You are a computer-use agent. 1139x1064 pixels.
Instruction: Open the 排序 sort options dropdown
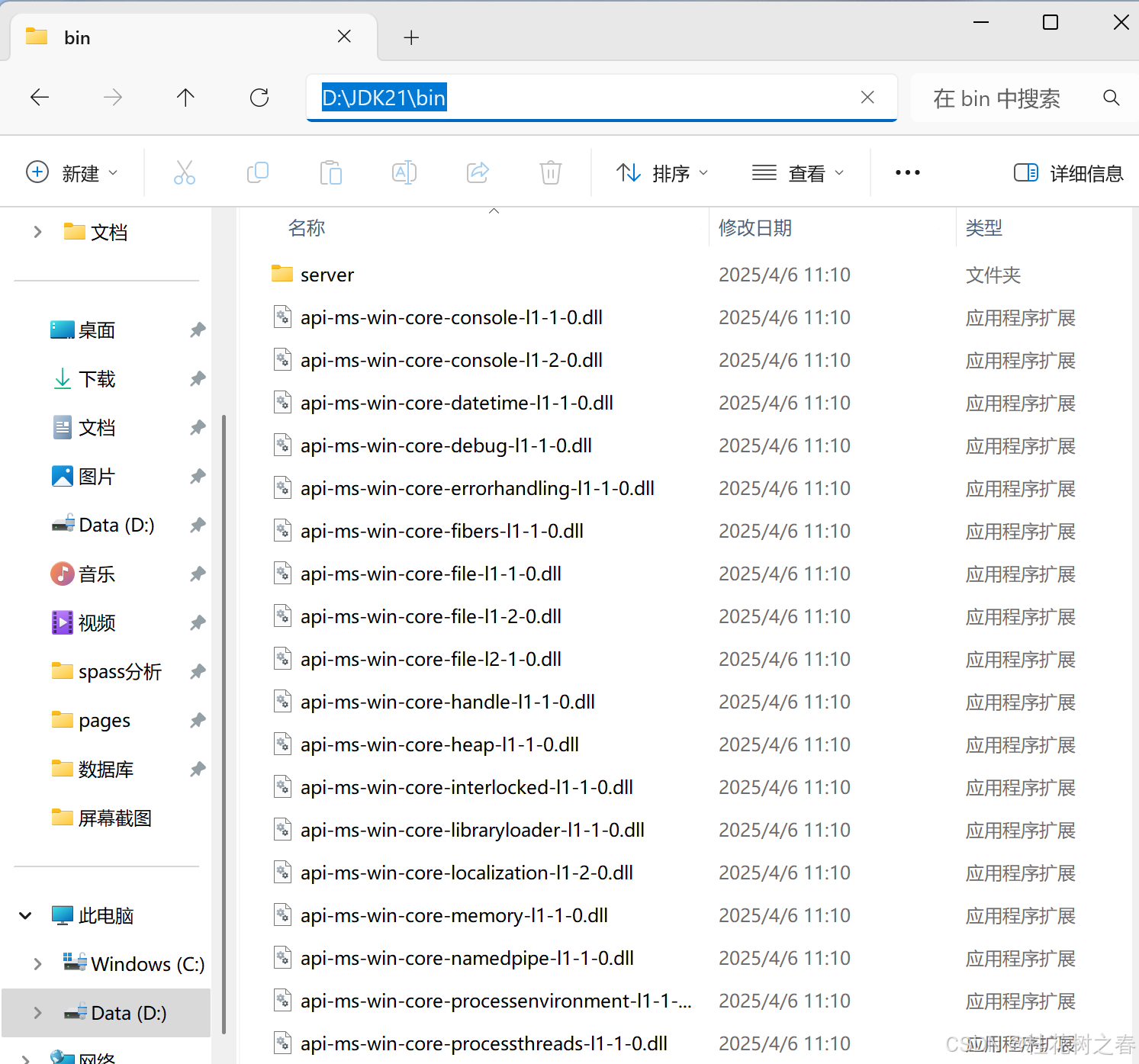(x=661, y=172)
